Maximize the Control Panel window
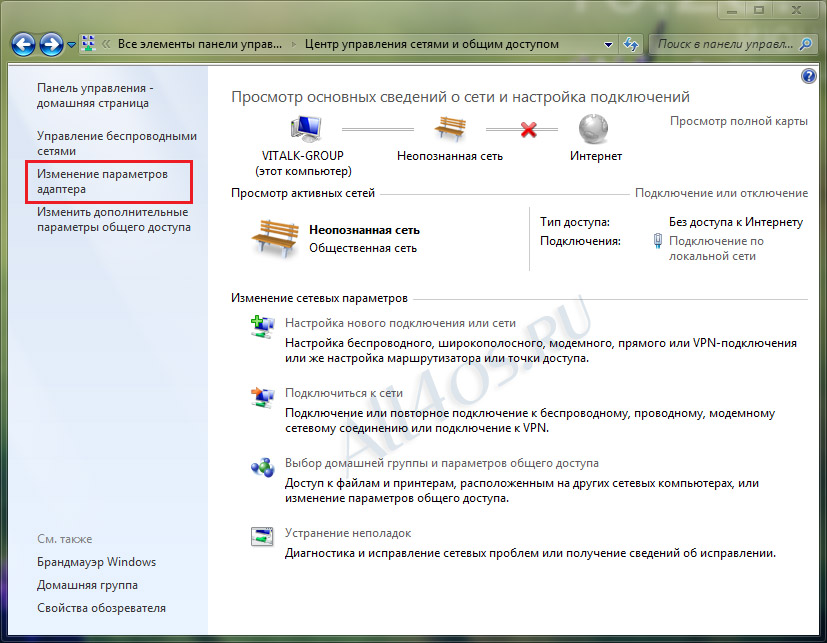Image resolution: width=827 pixels, height=643 pixels. (x=758, y=10)
